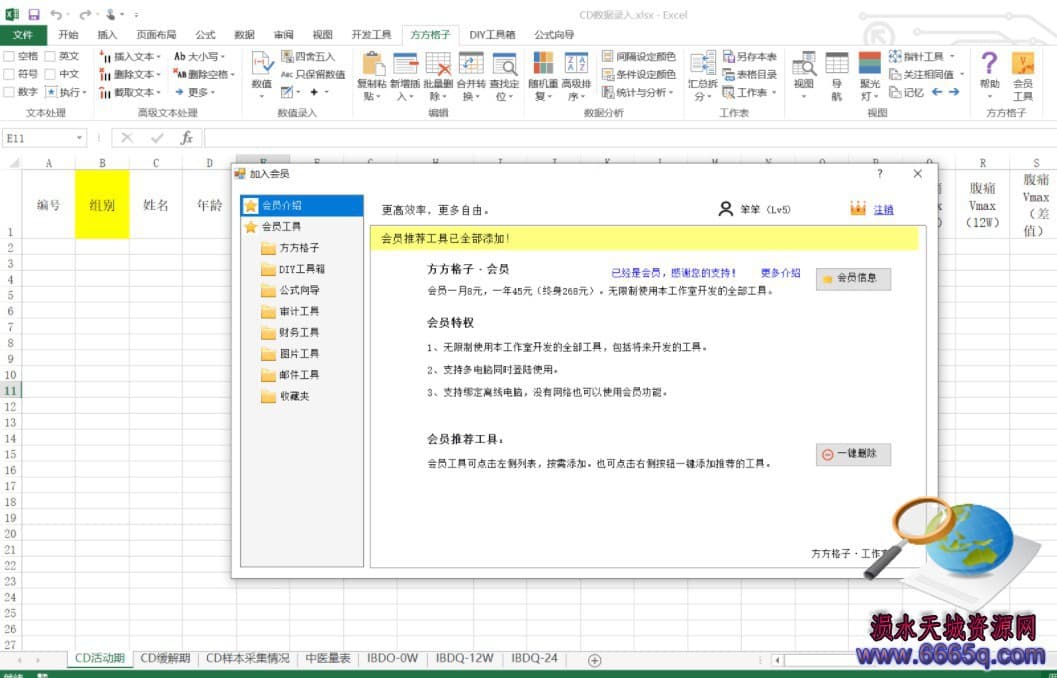Open the 文件 File tab

[23, 35]
